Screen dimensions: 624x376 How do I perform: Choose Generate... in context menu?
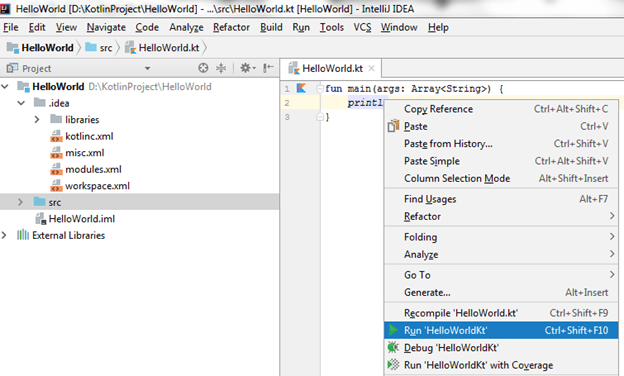click(501, 292)
